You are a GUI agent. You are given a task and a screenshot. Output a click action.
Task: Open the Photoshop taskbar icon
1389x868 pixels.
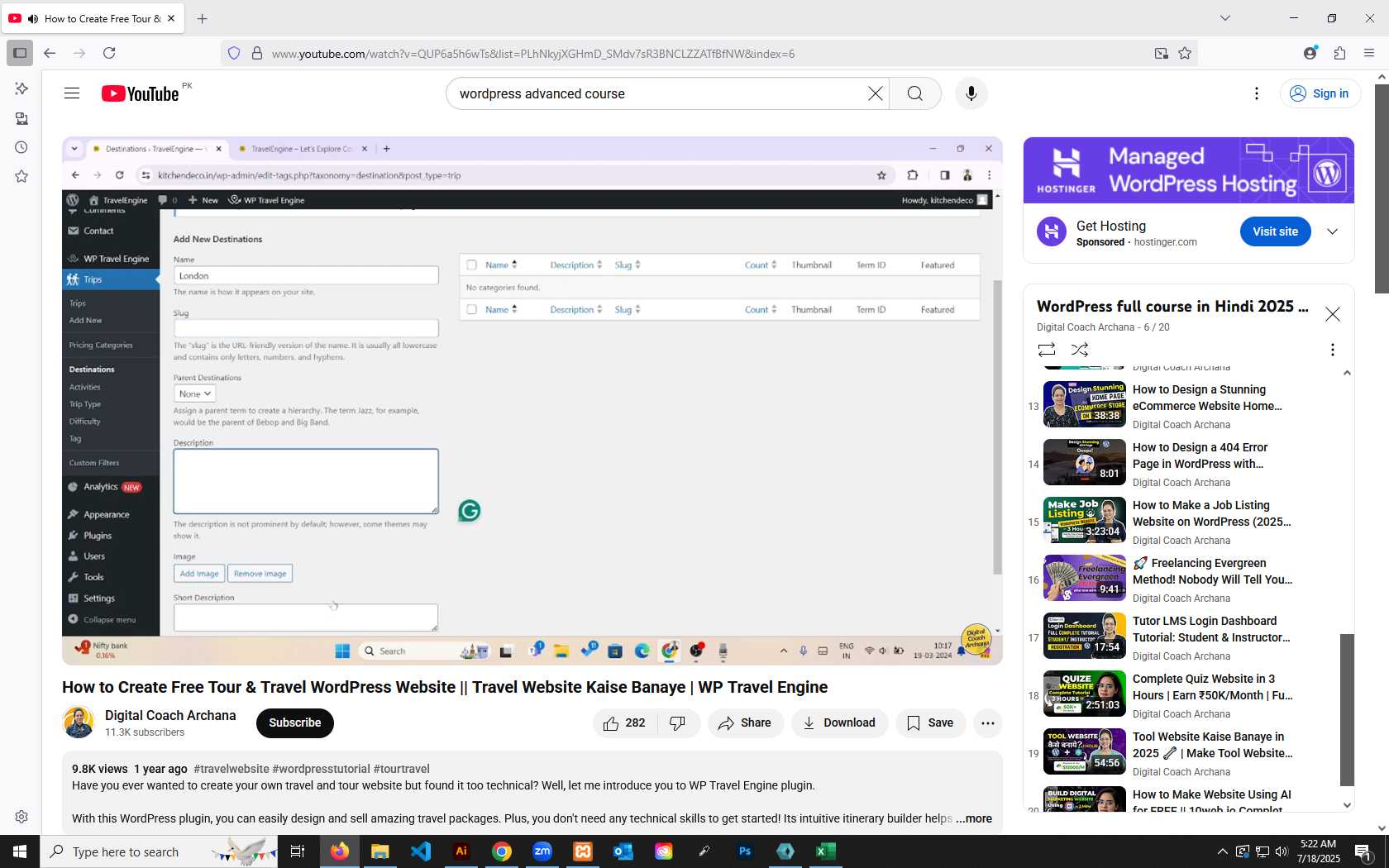[745, 851]
